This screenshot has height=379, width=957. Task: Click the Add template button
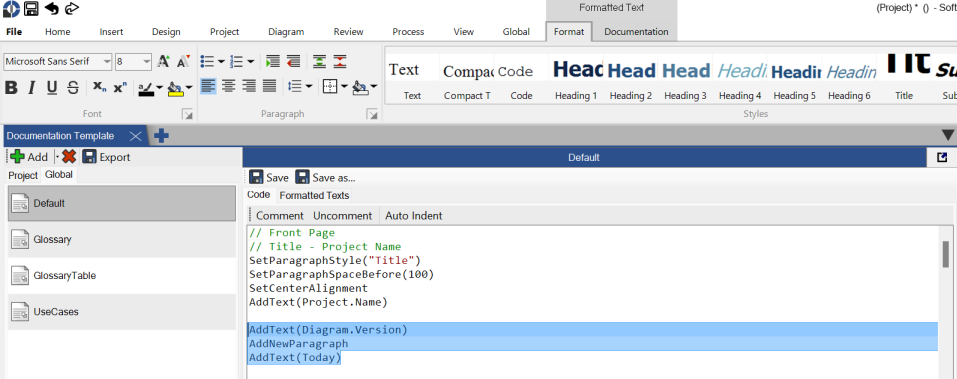click(x=29, y=157)
